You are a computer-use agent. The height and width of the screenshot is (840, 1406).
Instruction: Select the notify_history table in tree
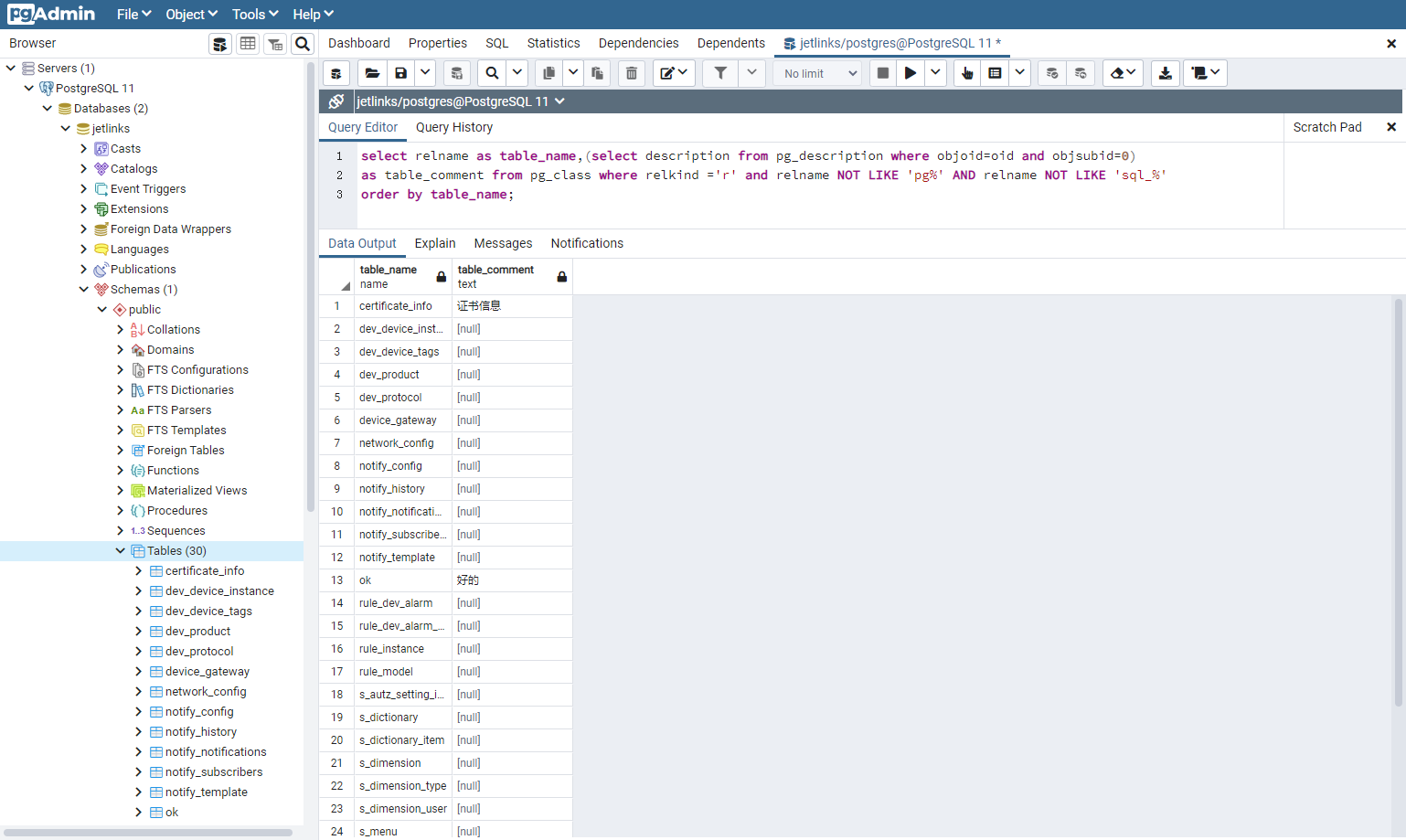tap(200, 731)
